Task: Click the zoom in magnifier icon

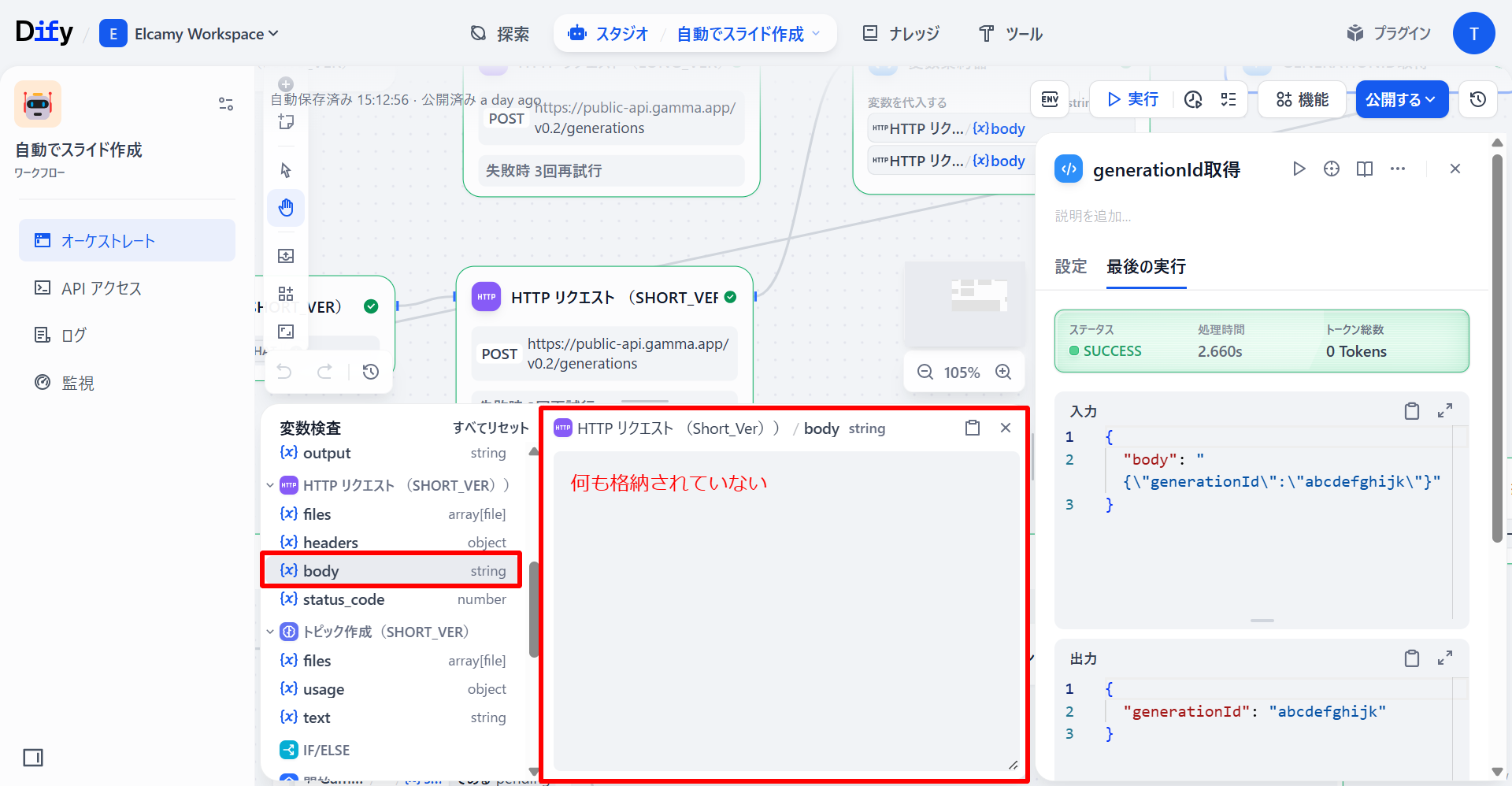Action: (1003, 373)
